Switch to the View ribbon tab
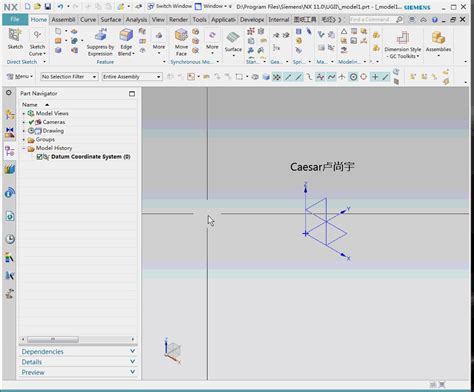Viewport: 474px width, 392px height. coord(158,20)
